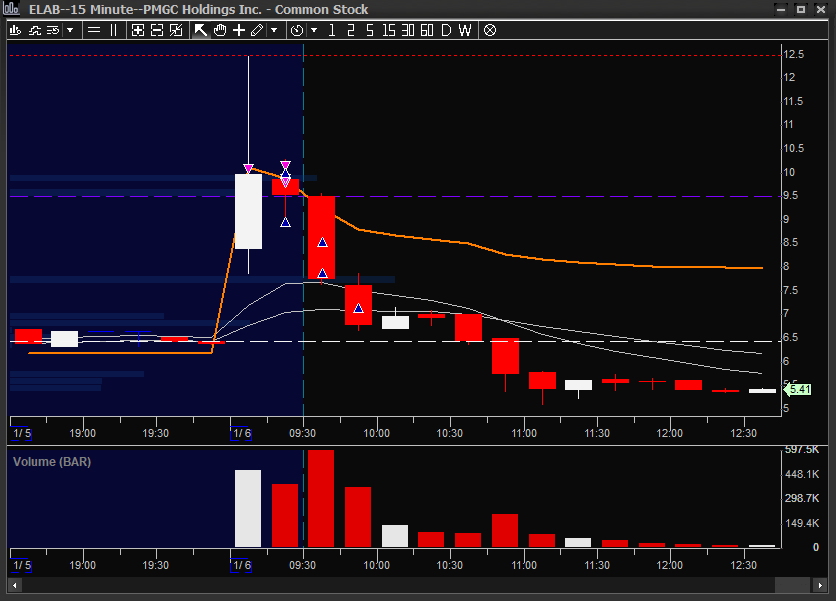Select the horizontal line drawing tool
This screenshot has width=836, height=601.
94,30
